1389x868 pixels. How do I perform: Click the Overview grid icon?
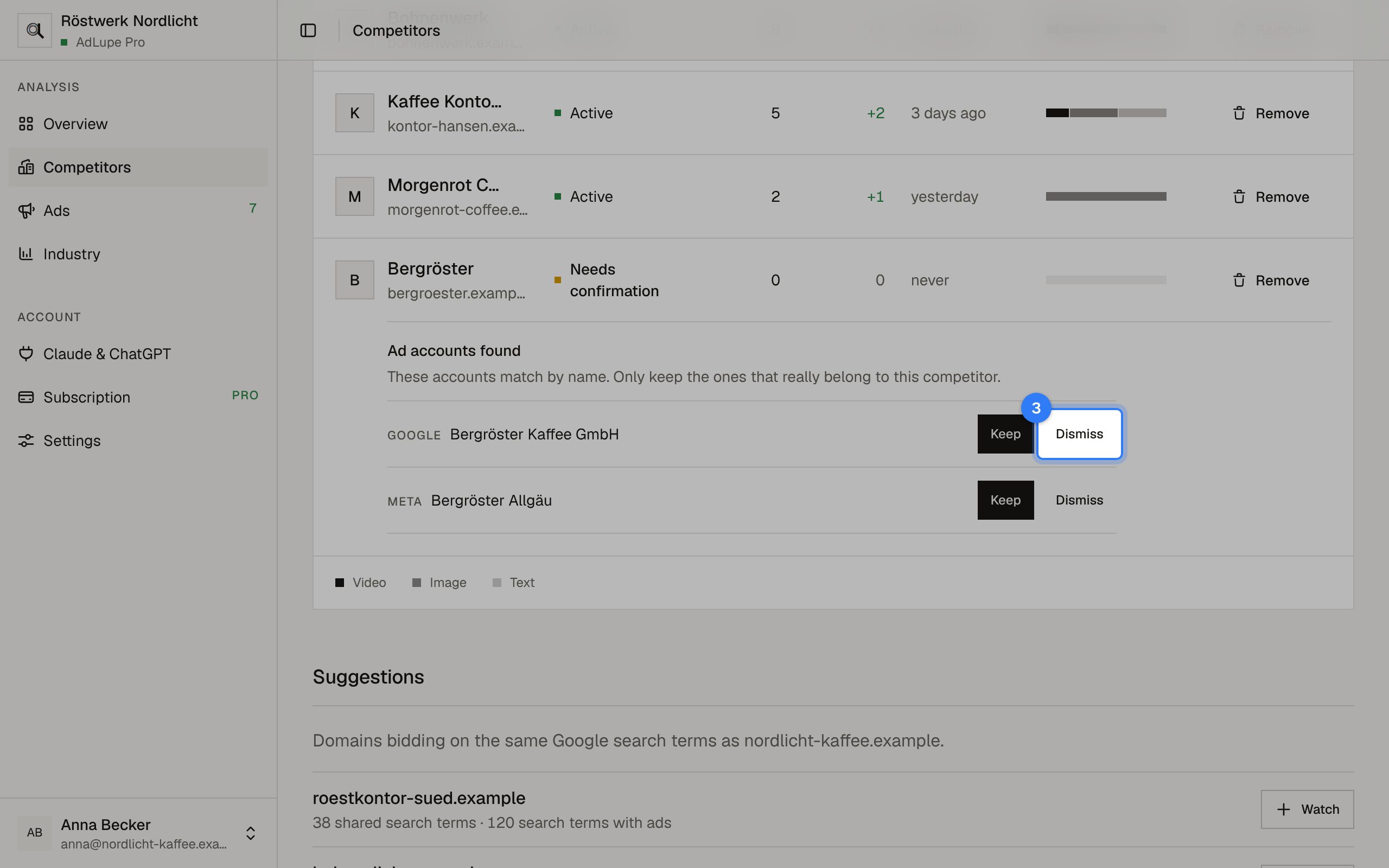(x=26, y=124)
